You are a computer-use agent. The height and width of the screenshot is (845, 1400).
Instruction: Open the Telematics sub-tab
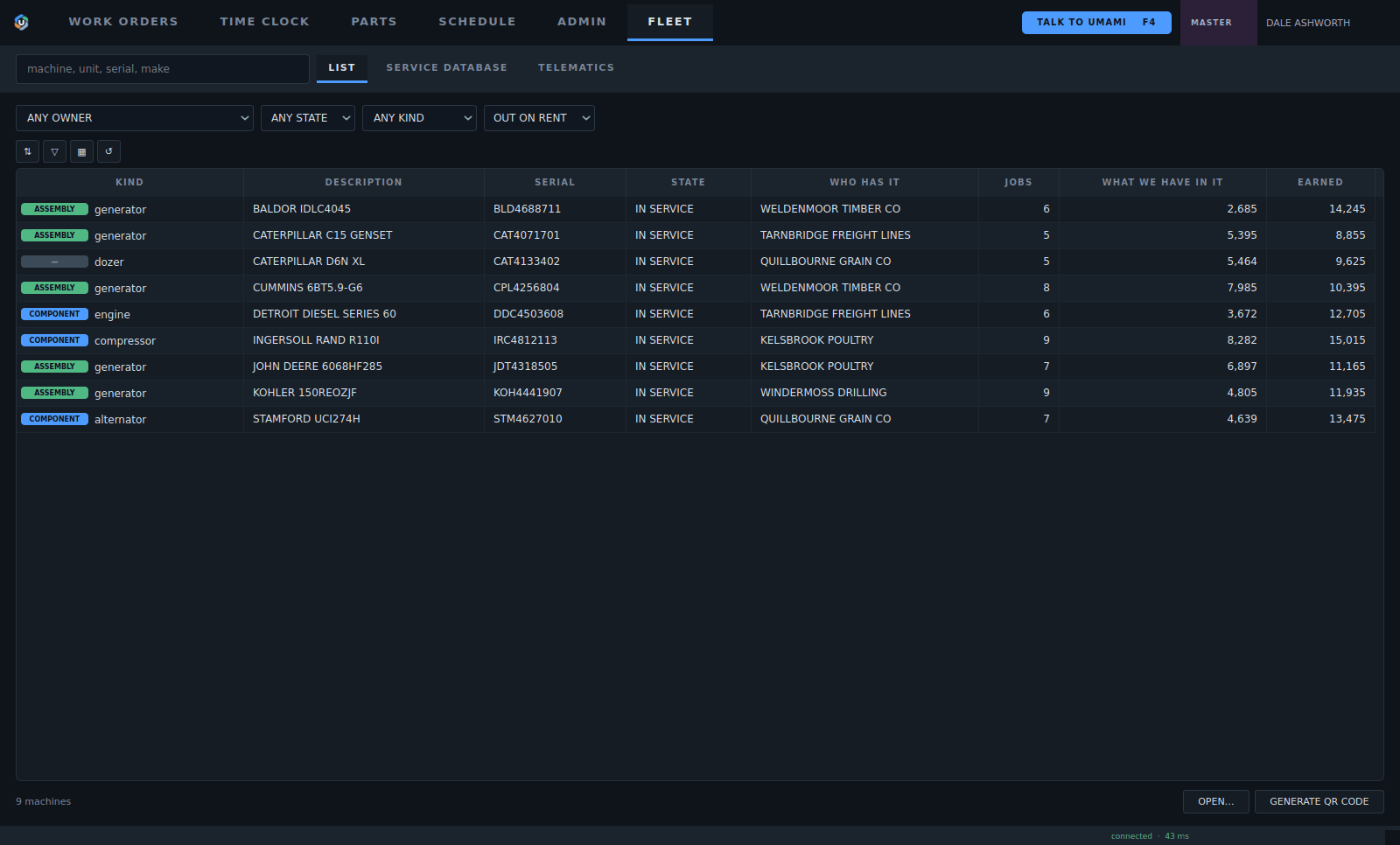coord(576,67)
